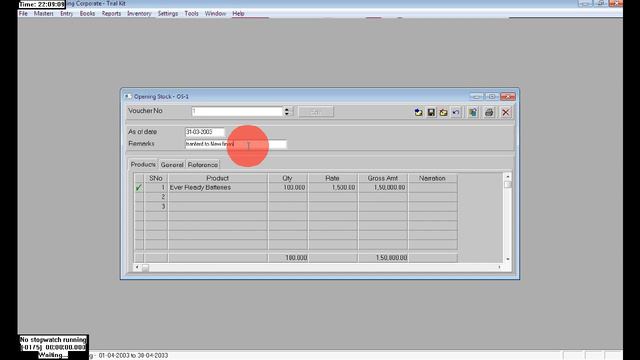Select SNo cell 3 in the grid
The image size is (640, 360).
pyautogui.click(x=156, y=207)
